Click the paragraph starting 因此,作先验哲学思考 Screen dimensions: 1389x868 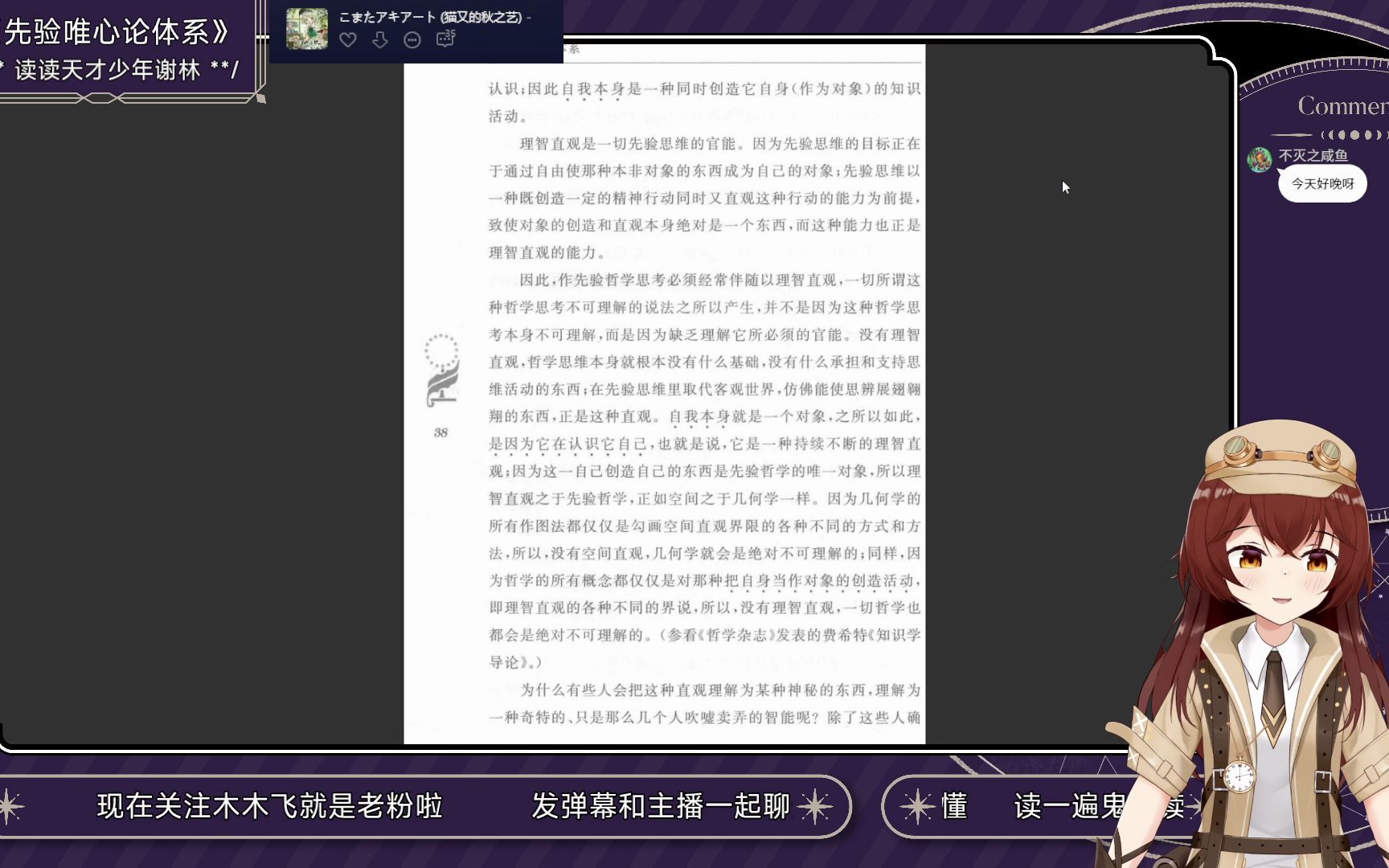point(704,471)
